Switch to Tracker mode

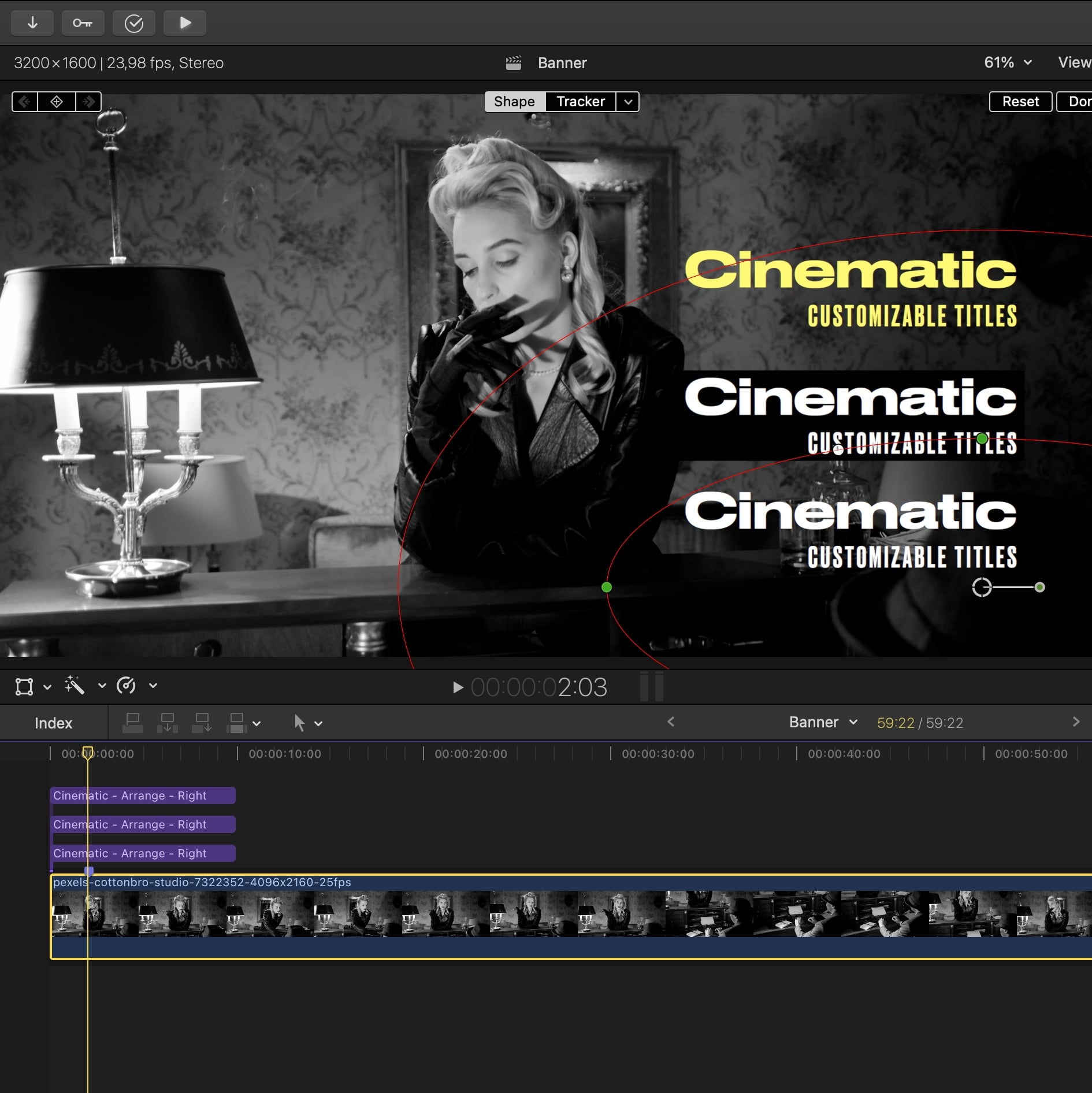coord(580,102)
